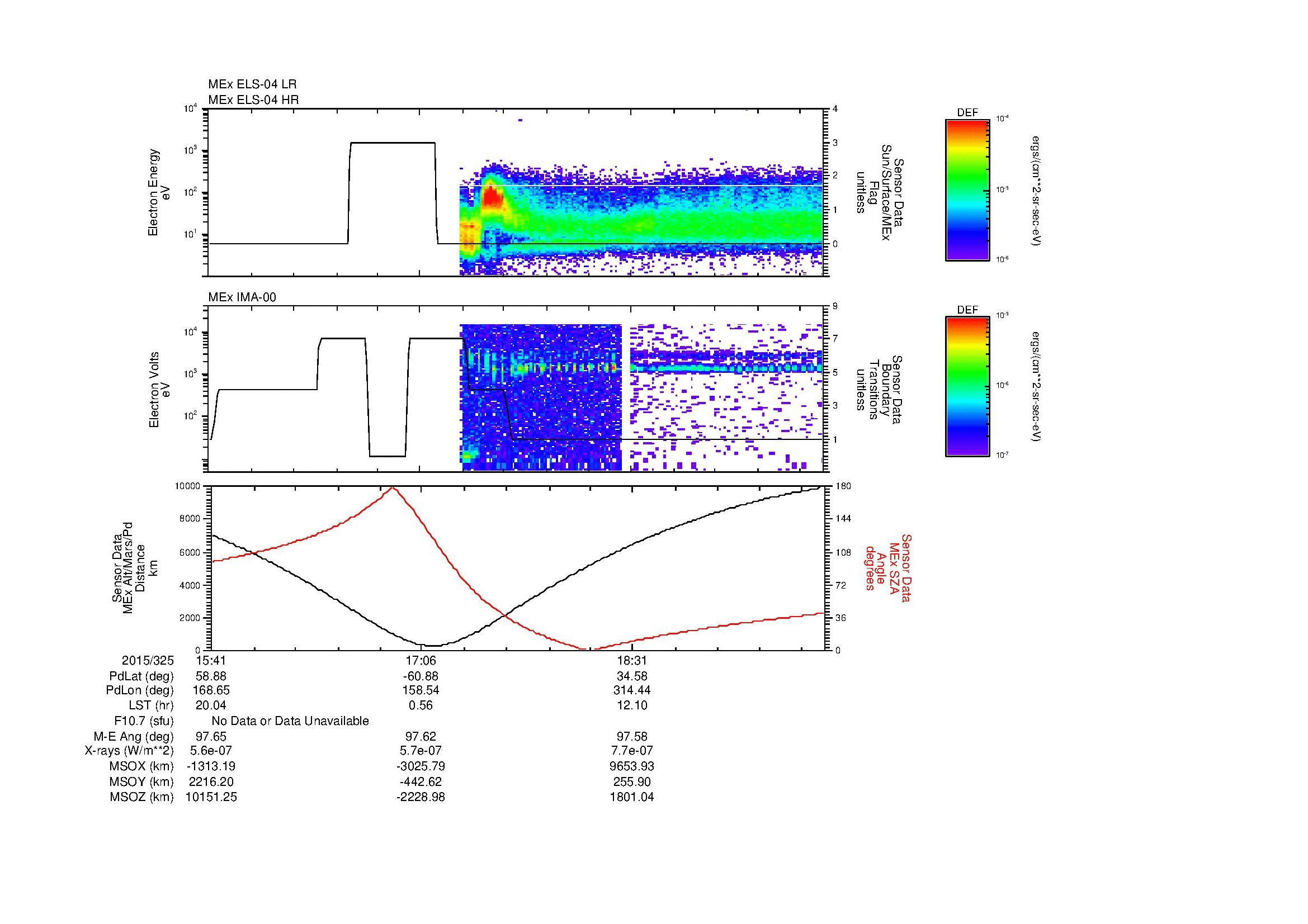Click the X-rays value 7.7e-07
1308x924 pixels.
click(x=632, y=751)
